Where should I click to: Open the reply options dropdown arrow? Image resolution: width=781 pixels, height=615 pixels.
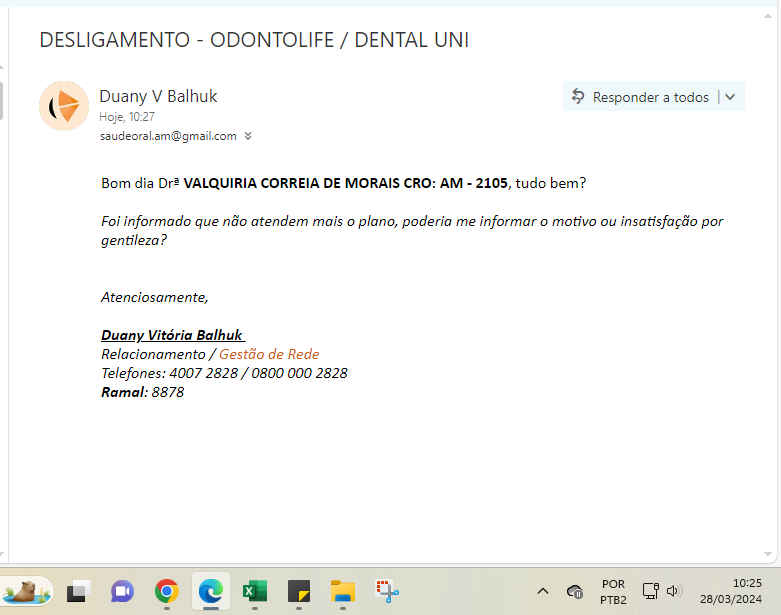click(x=730, y=97)
